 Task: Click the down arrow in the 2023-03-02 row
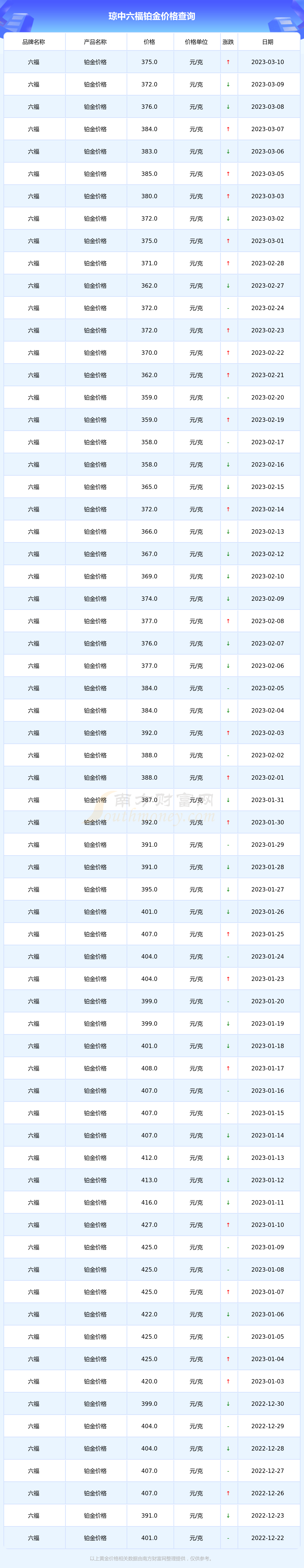click(228, 218)
